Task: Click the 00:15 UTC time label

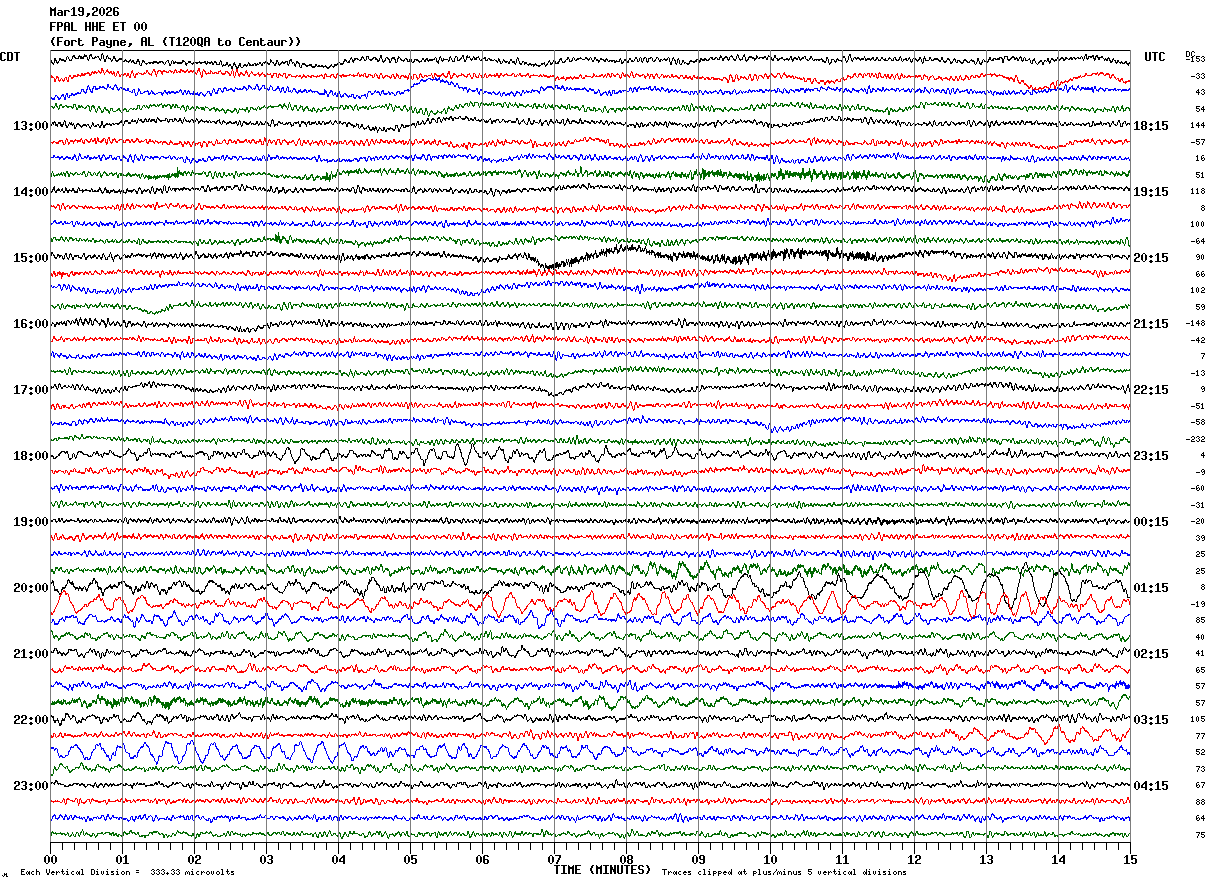Action: [1151, 522]
